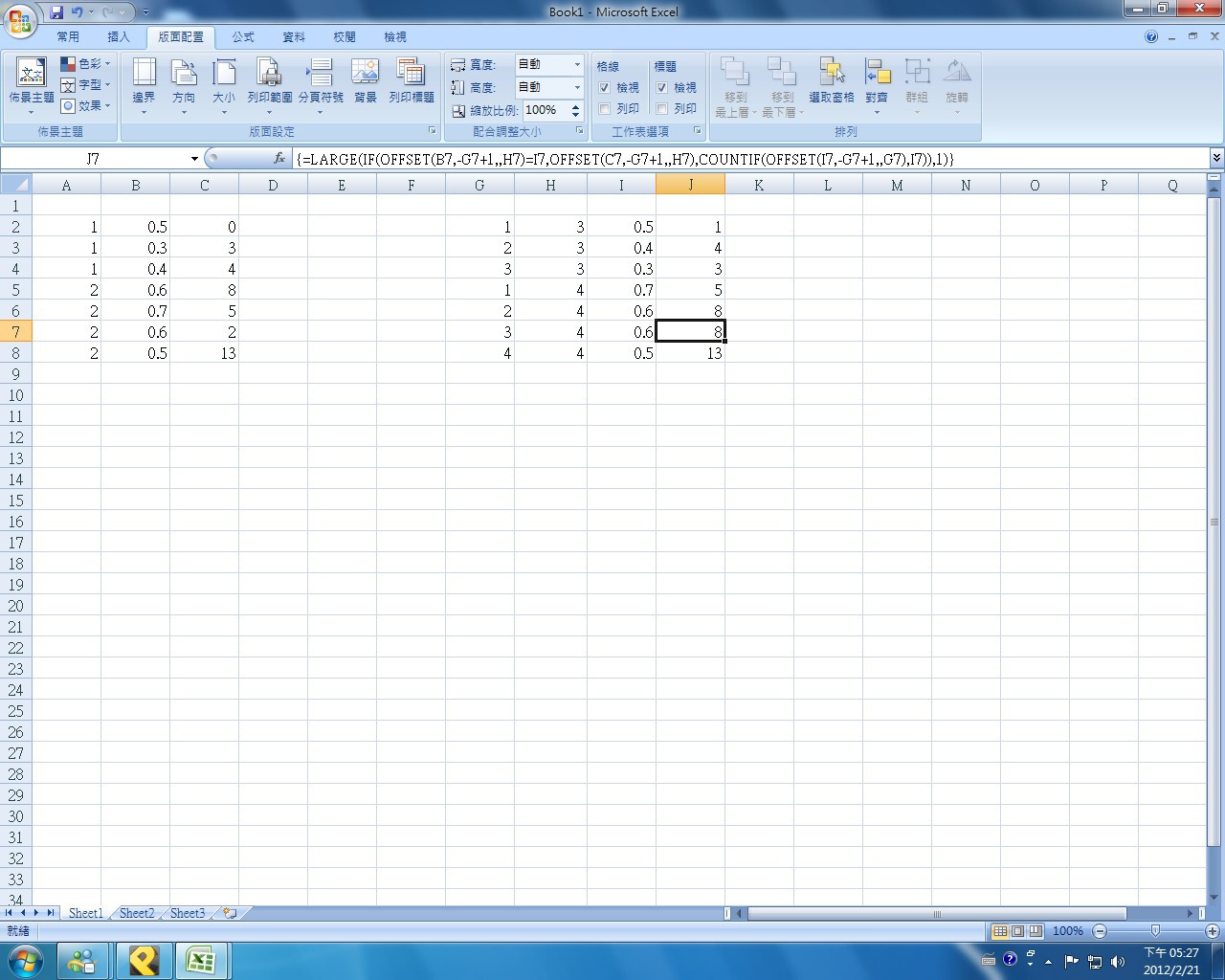1225x980 pixels.
Task: Click the zoom slider in status bar
Action: (x=1155, y=931)
